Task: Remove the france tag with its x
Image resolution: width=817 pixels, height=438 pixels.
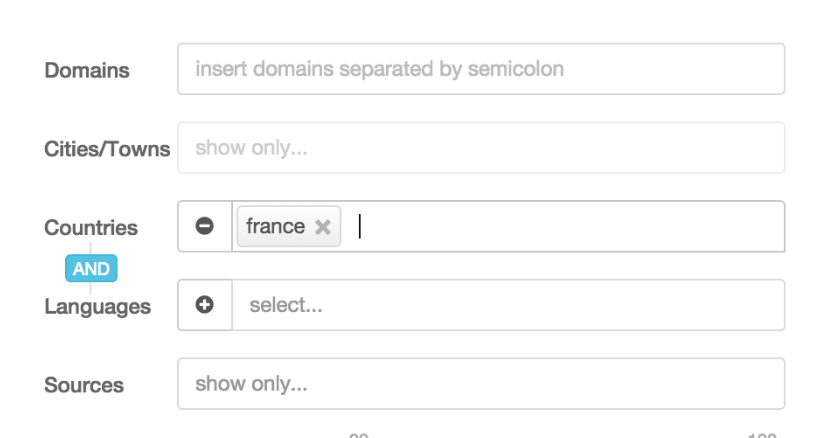Action: tap(322, 227)
